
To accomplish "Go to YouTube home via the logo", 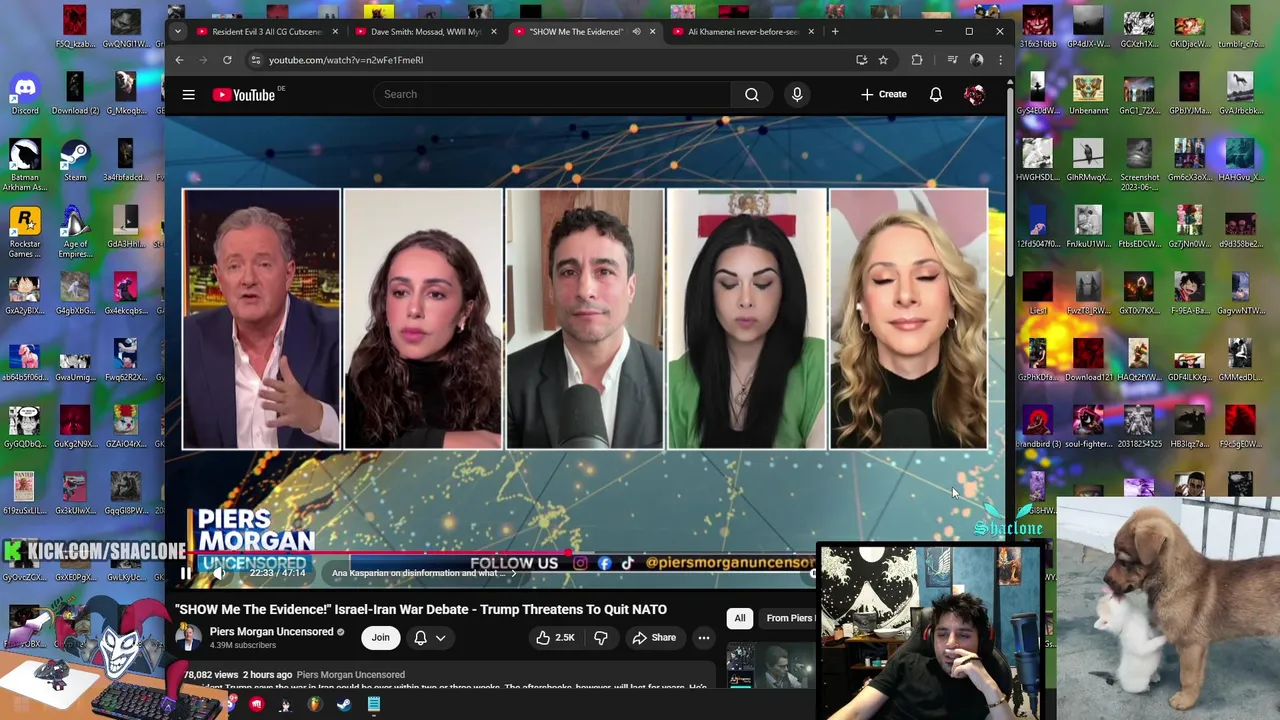I will [x=244, y=95].
